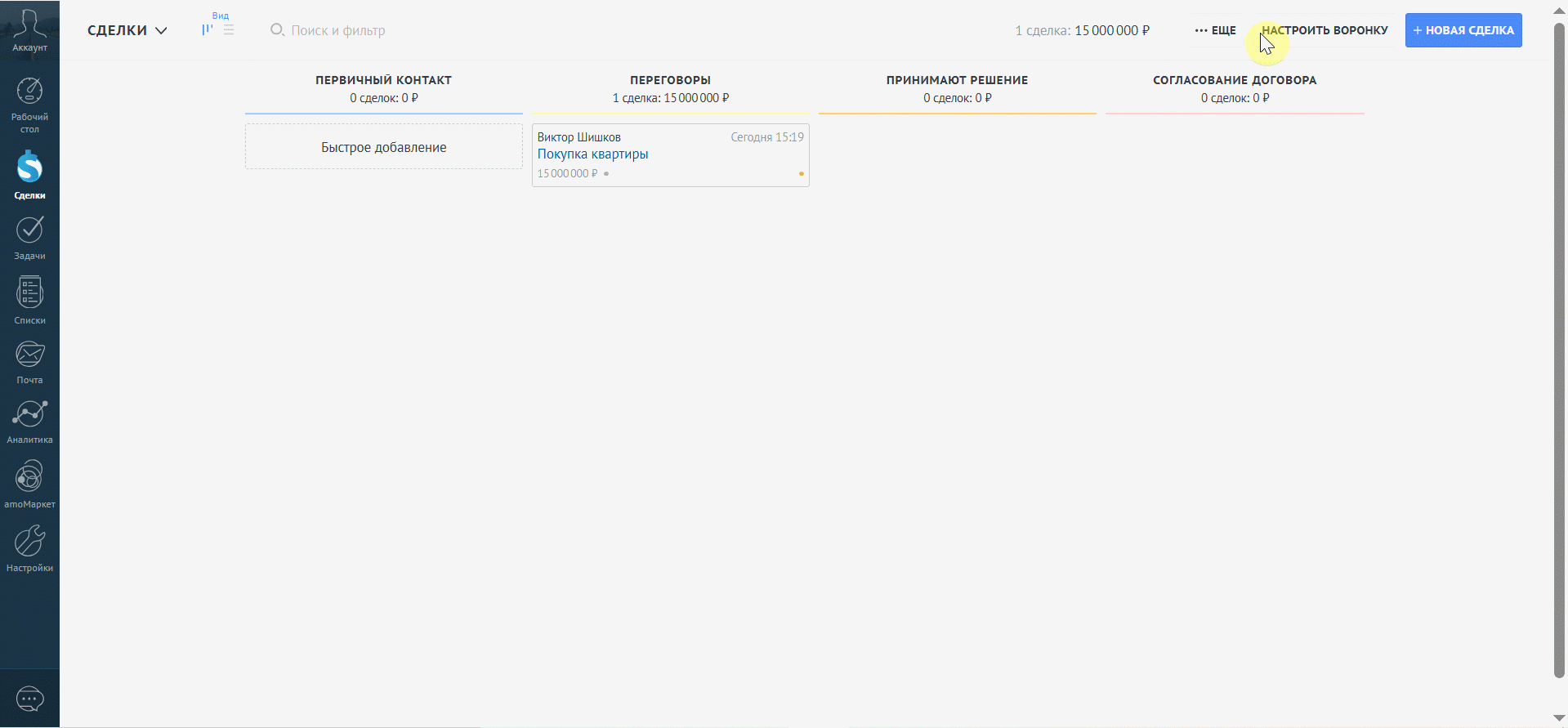
Task: Open the Покупка квартиры deal link
Action: (x=592, y=154)
